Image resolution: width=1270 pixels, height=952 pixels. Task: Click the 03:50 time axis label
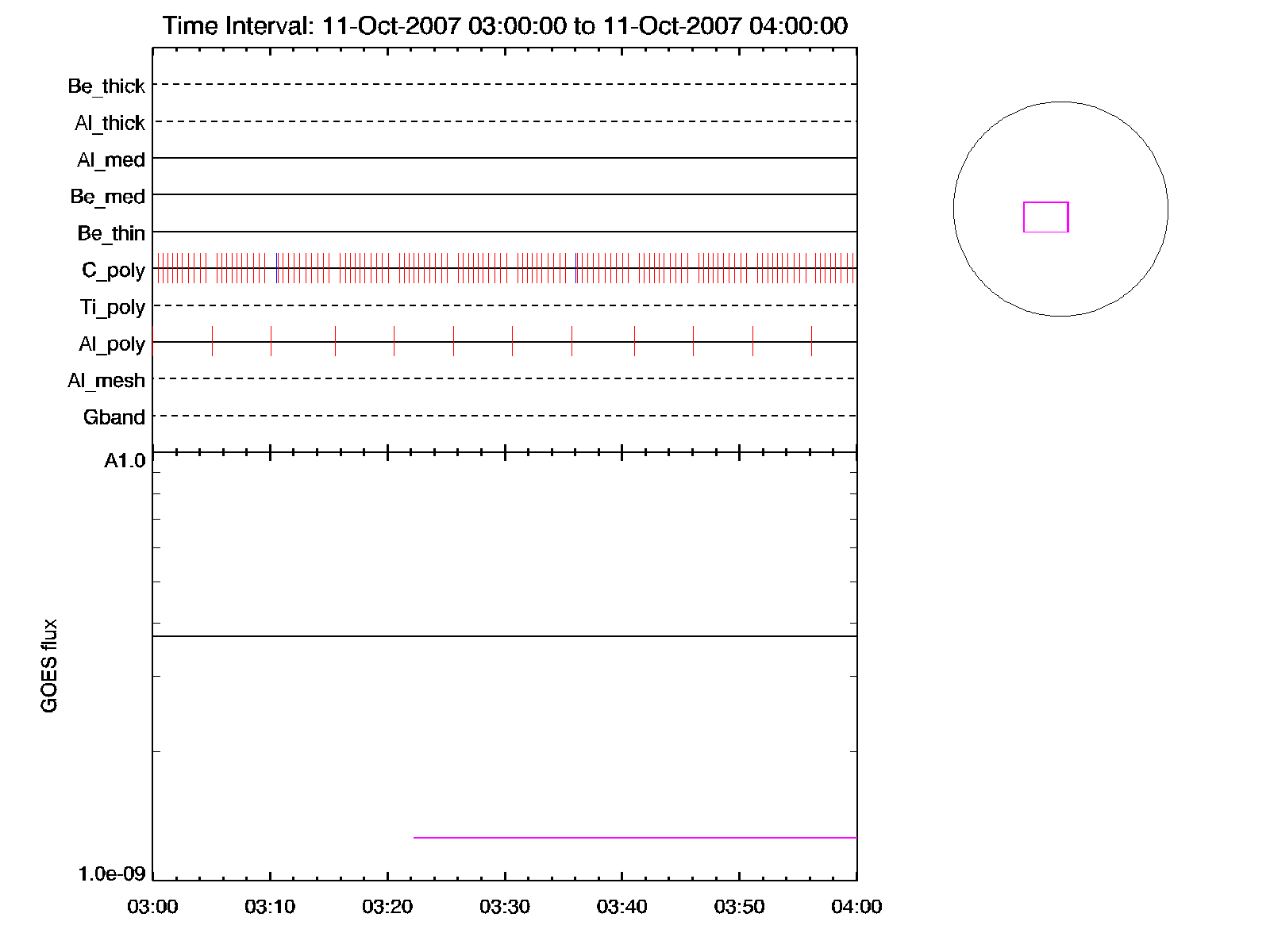[739, 907]
